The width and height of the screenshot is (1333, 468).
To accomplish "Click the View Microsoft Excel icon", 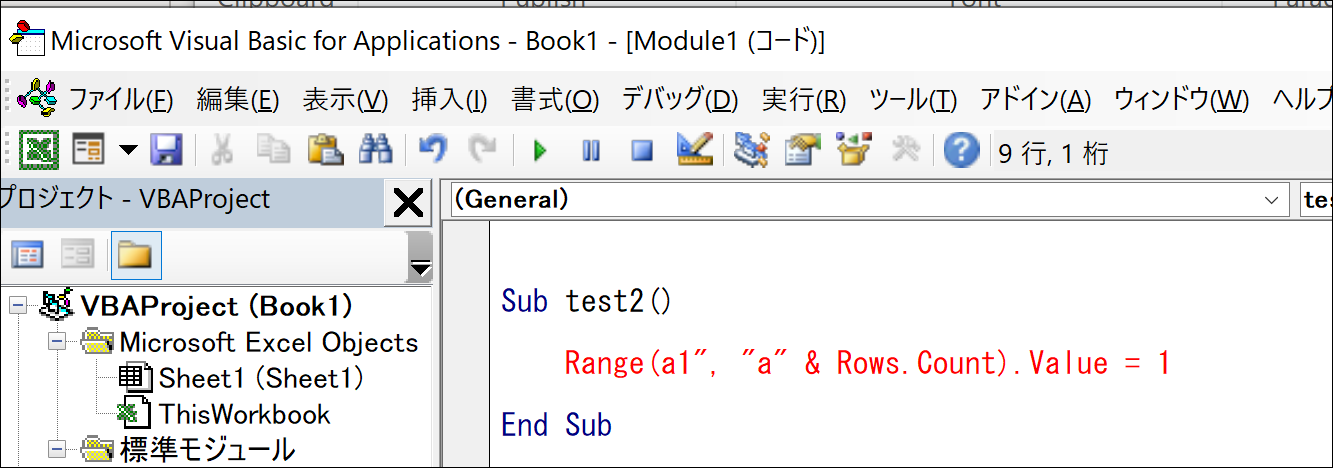I will pos(38,152).
